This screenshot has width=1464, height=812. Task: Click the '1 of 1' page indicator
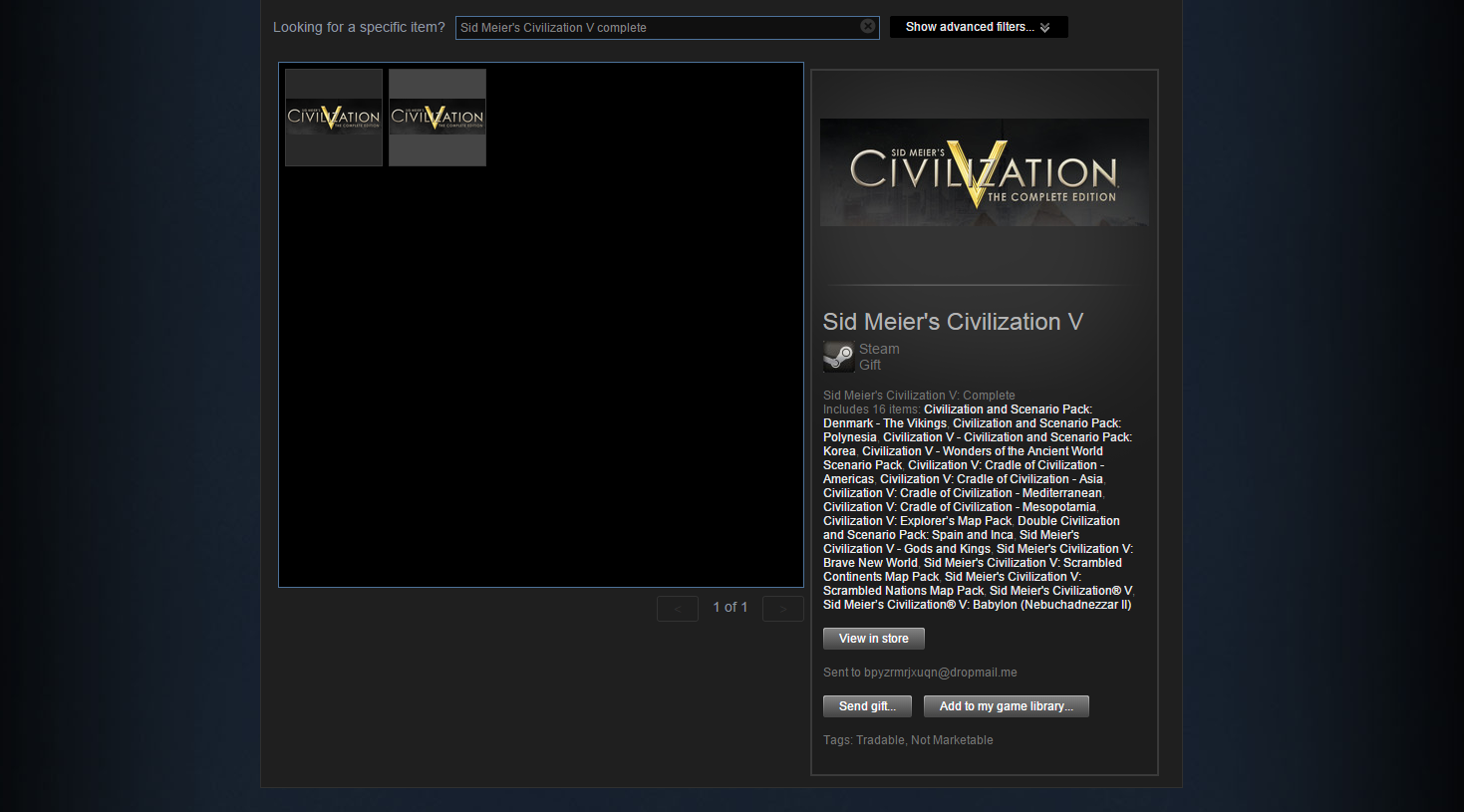(x=731, y=607)
